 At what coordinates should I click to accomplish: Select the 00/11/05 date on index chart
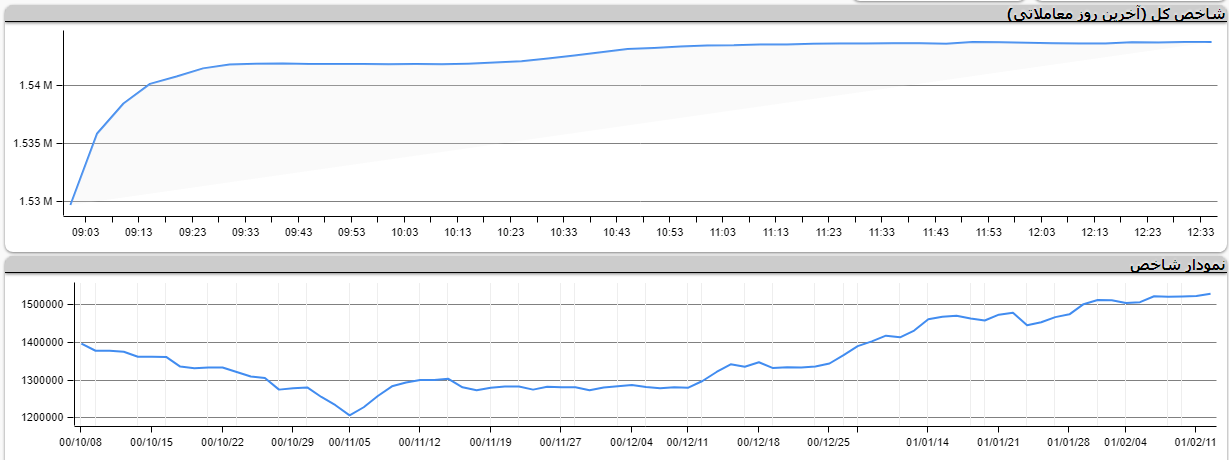(x=350, y=441)
